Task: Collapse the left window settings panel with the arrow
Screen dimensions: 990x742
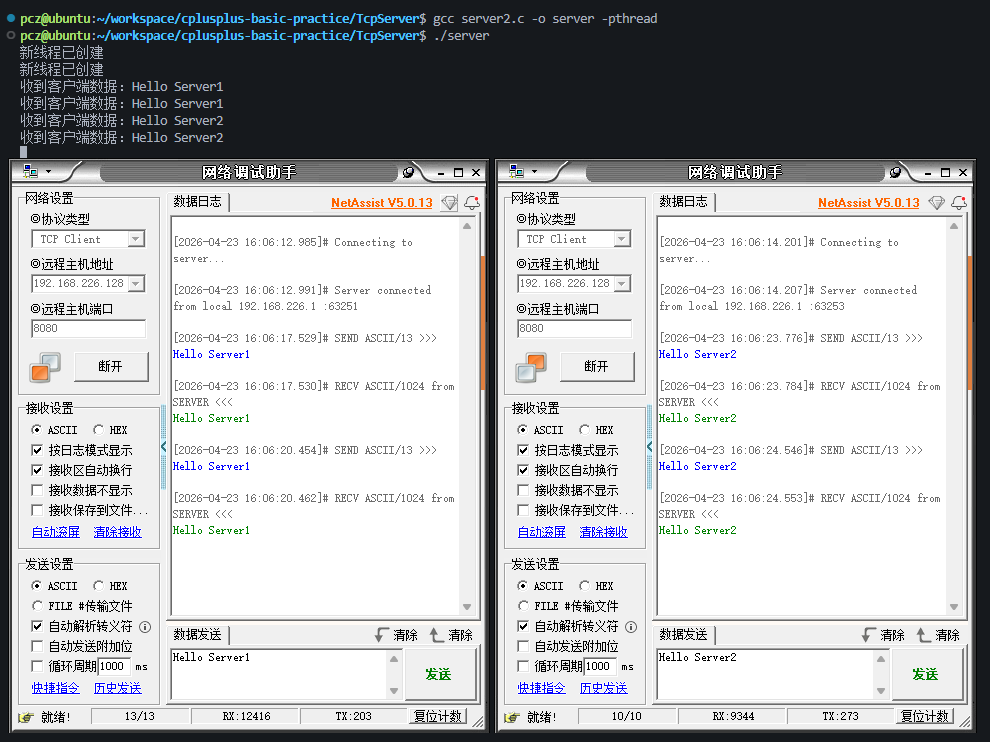Action: click(164, 446)
